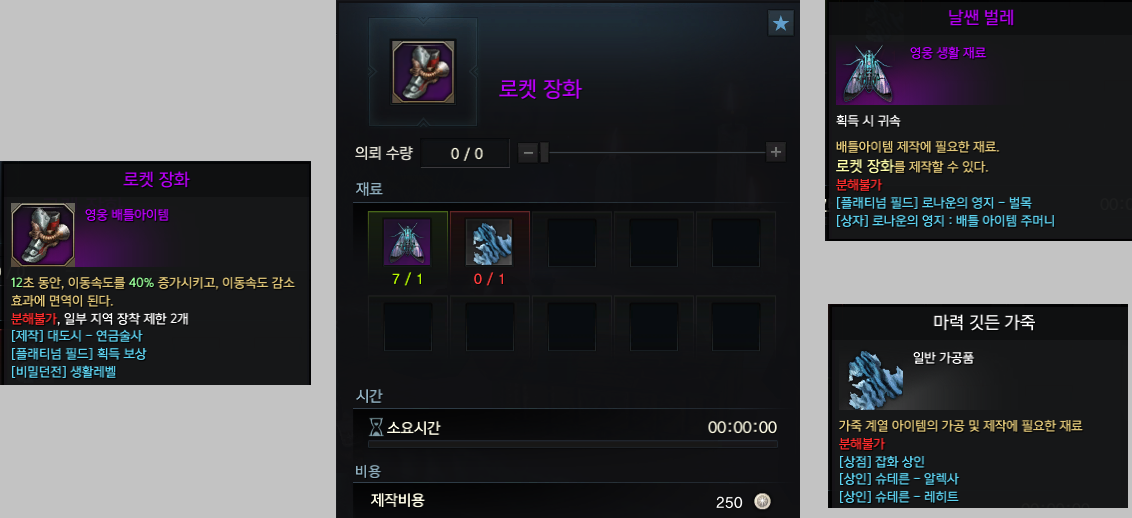The height and width of the screenshot is (518, 1132).
Task: Open the [상점] 잡화 상인 source link
Action: [x=881, y=461]
